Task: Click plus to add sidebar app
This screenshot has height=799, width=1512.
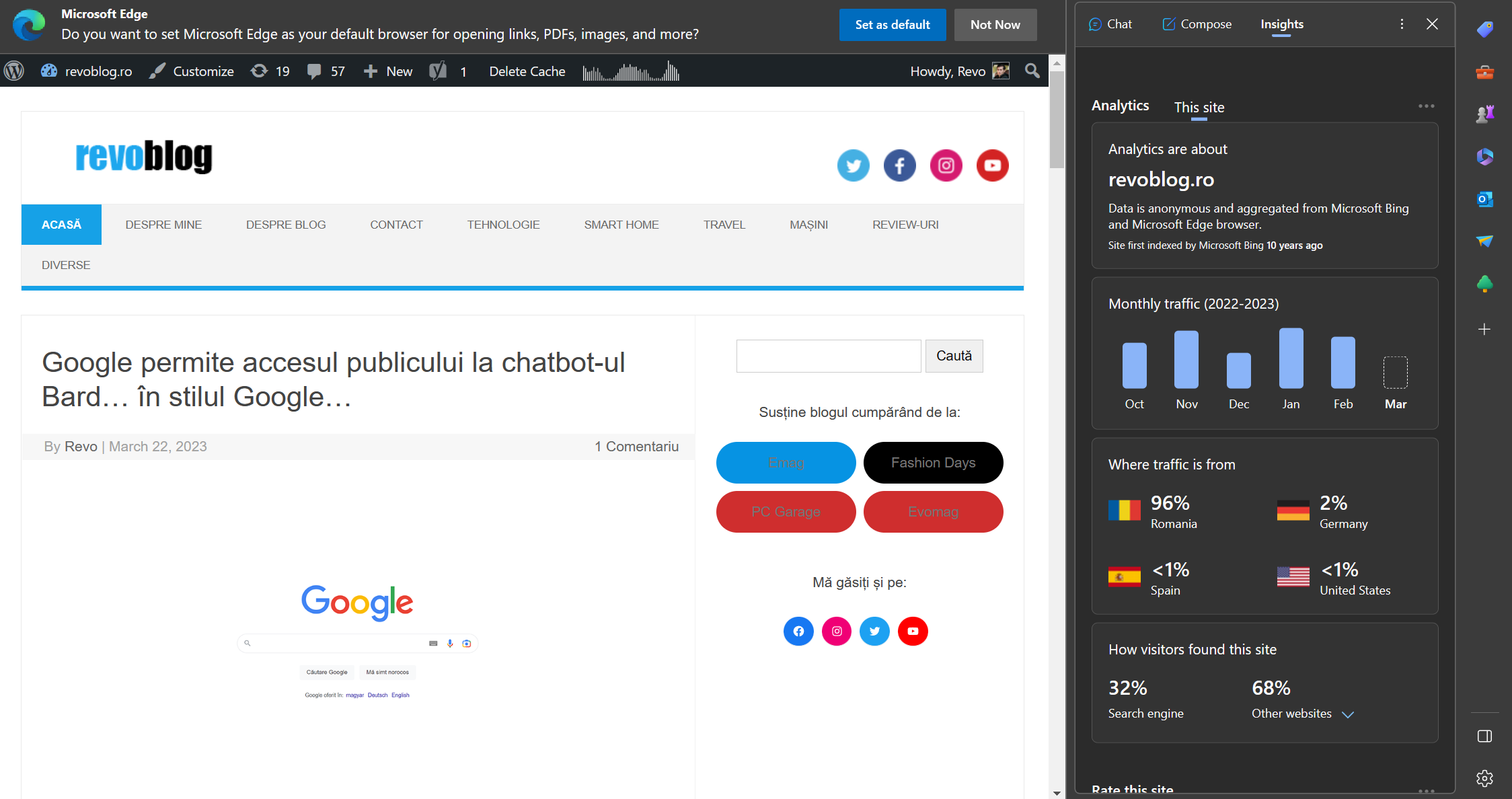Action: (x=1484, y=329)
